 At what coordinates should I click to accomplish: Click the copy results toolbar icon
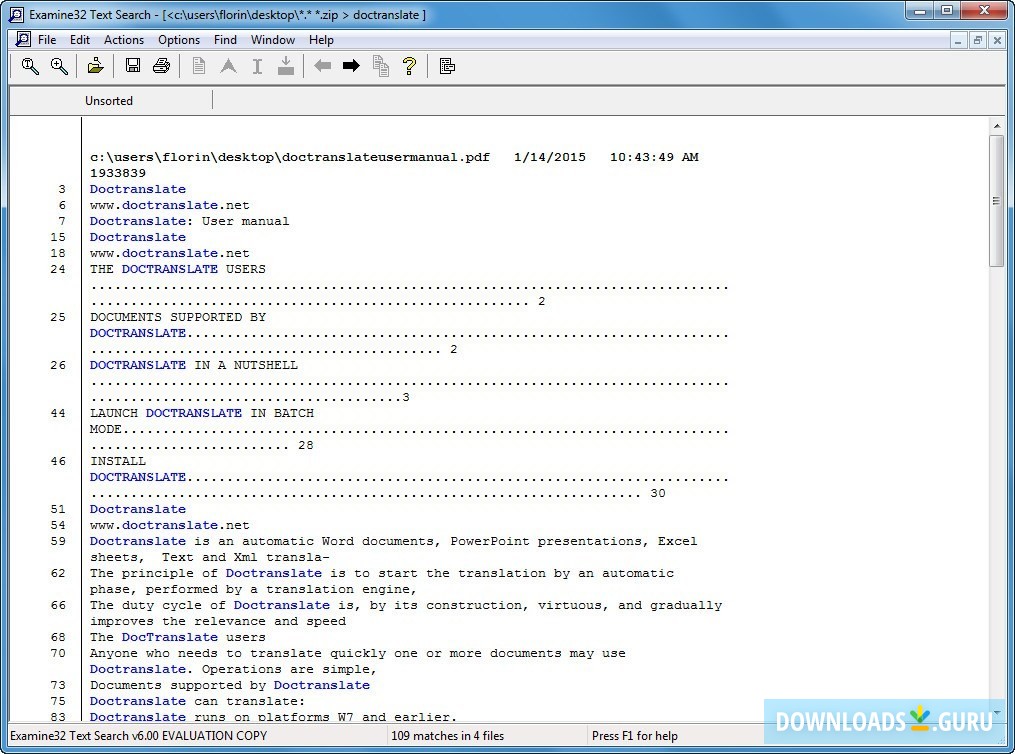[x=380, y=66]
